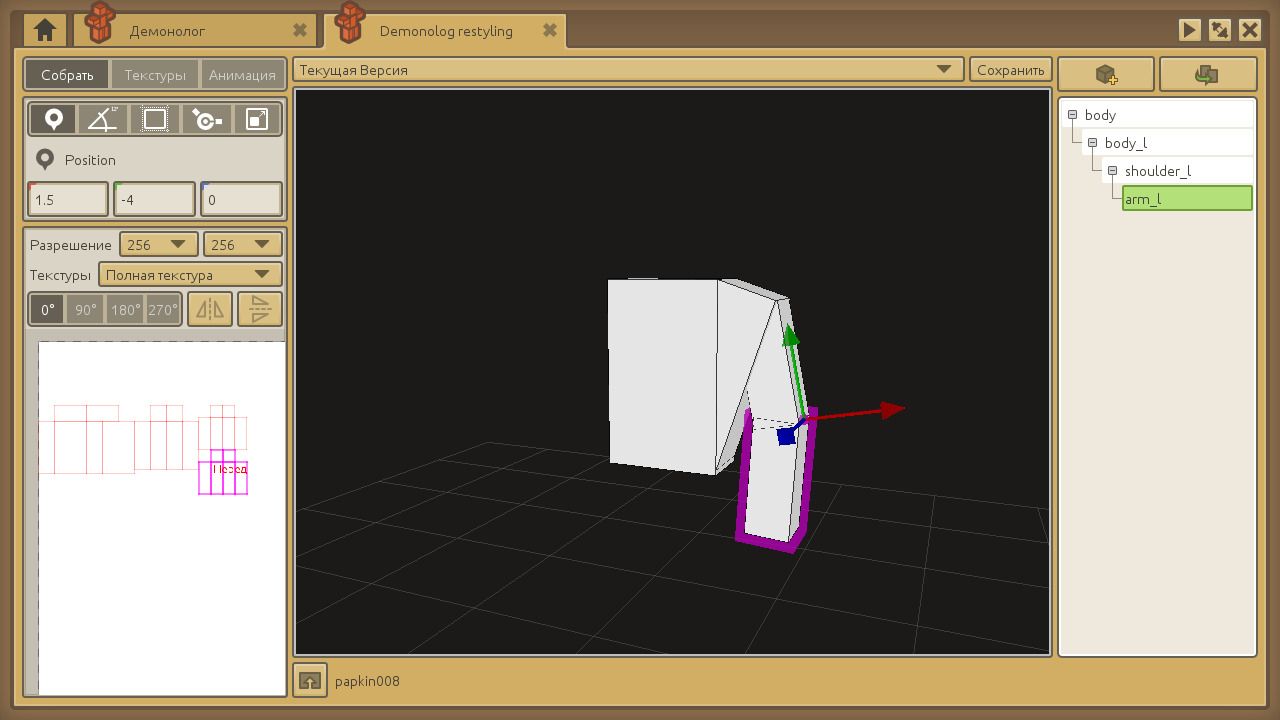Viewport: 1280px width, 720px height.
Task: Click the Сохранить button
Action: (1010, 70)
